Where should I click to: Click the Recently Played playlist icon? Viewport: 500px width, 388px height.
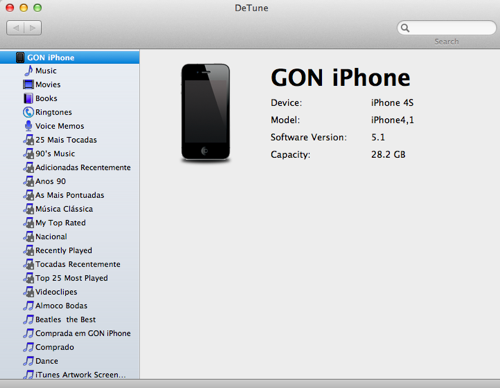pyautogui.click(x=29, y=250)
